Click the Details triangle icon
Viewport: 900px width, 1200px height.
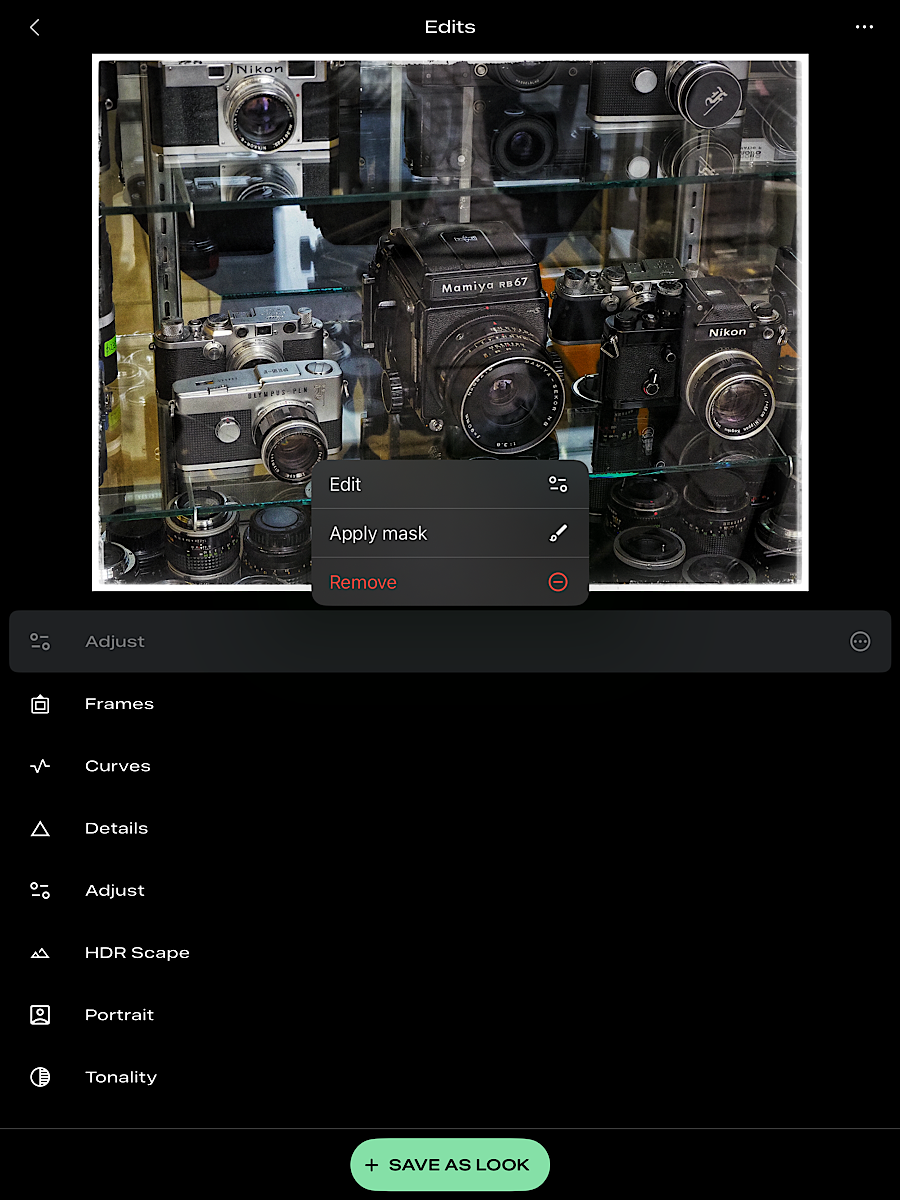pos(40,828)
